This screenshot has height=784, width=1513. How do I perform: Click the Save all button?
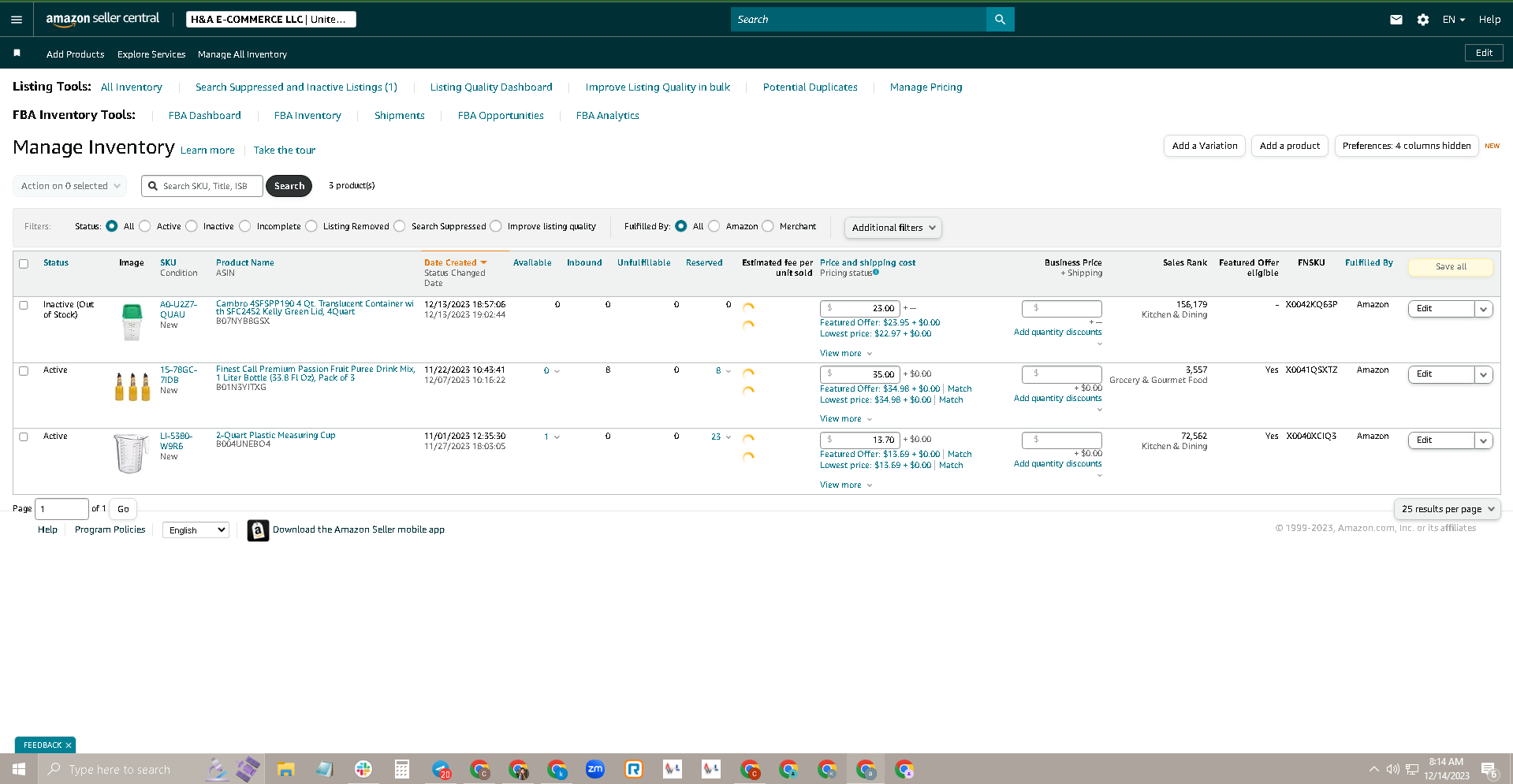[x=1451, y=267]
